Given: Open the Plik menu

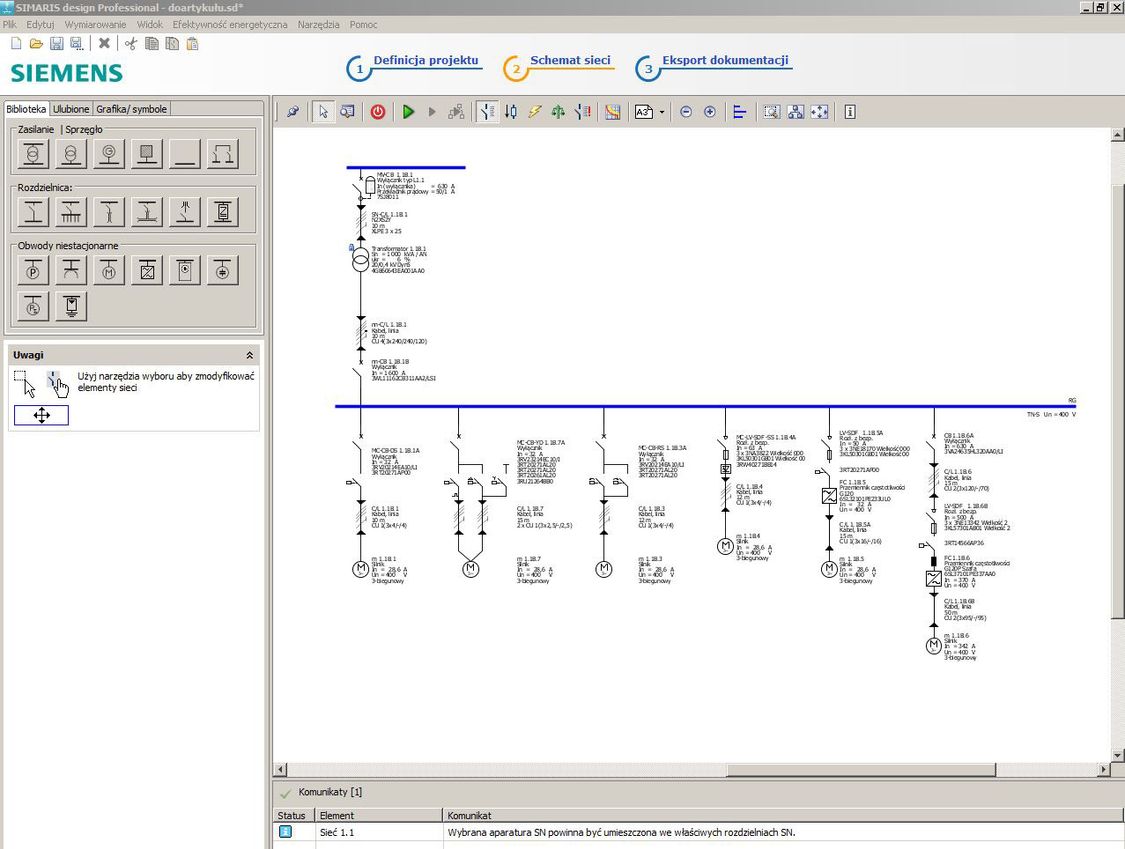Looking at the screenshot, I should pos(10,24).
